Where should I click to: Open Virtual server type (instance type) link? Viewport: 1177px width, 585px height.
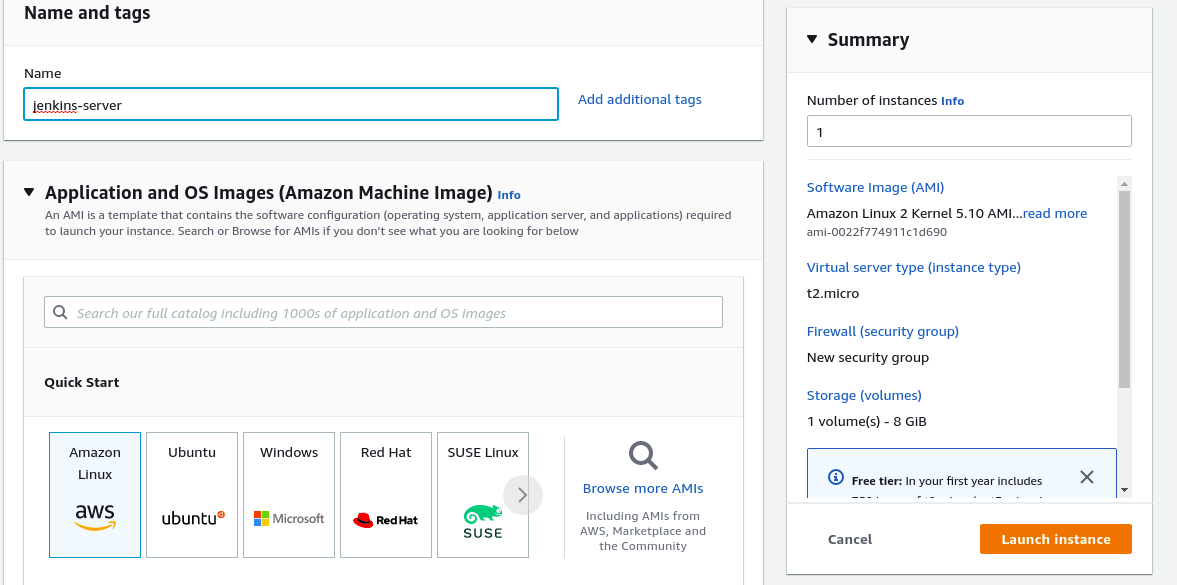(x=914, y=267)
